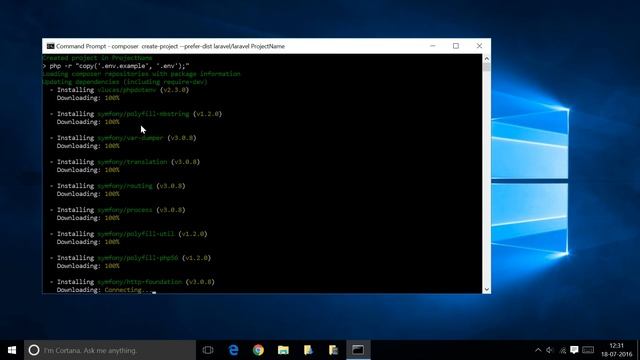Click the Cortana search box
Image resolution: width=640 pixels, height=360 pixels.
(110, 350)
